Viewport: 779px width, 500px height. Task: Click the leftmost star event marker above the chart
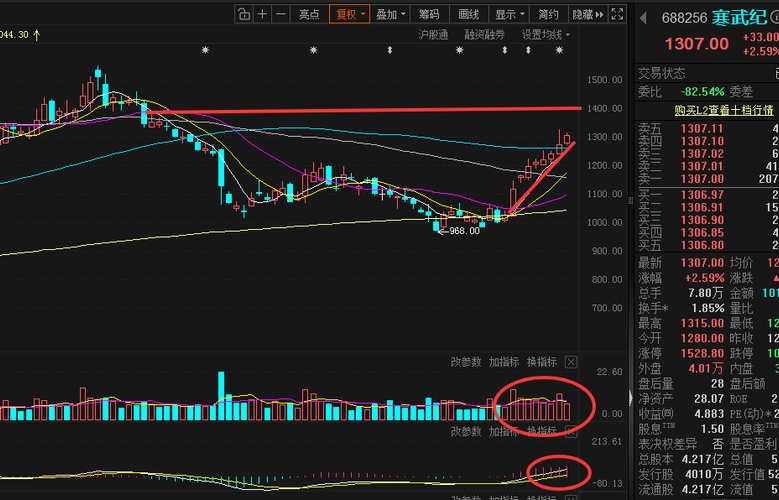(205, 50)
